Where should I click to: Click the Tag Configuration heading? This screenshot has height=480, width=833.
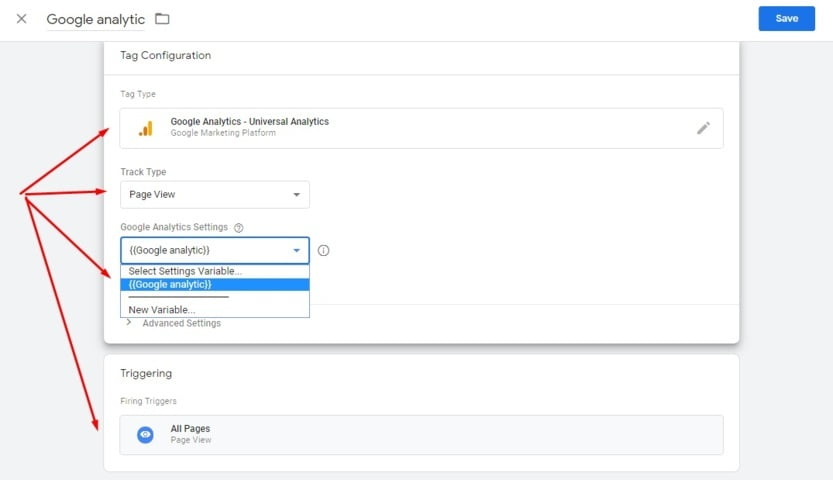(x=165, y=55)
